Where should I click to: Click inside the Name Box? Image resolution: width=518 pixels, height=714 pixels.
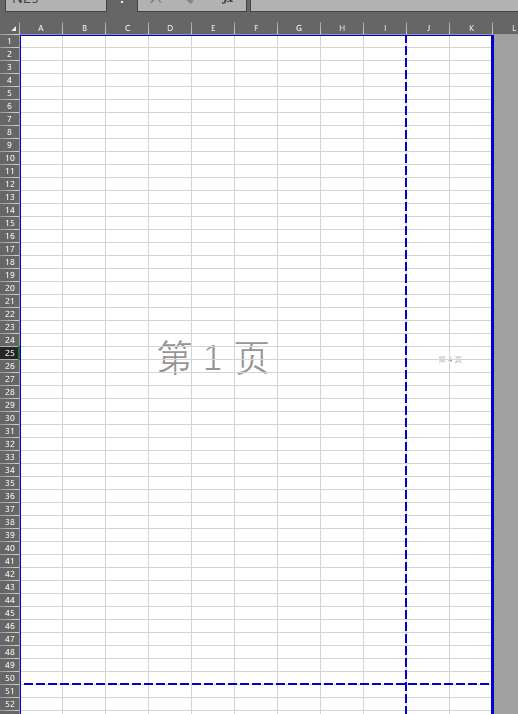tap(56, 4)
